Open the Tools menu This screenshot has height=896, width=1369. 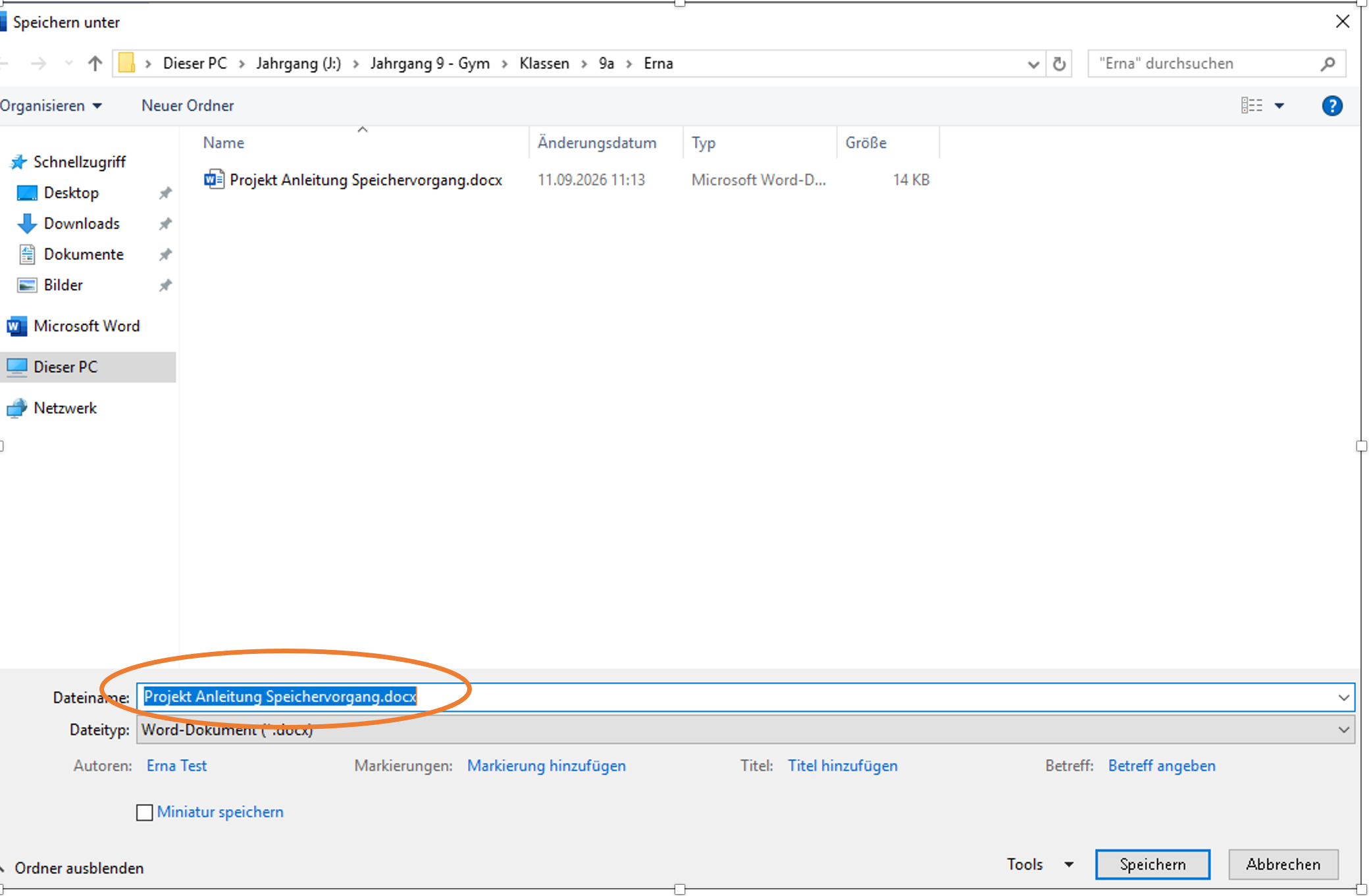(x=1039, y=864)
